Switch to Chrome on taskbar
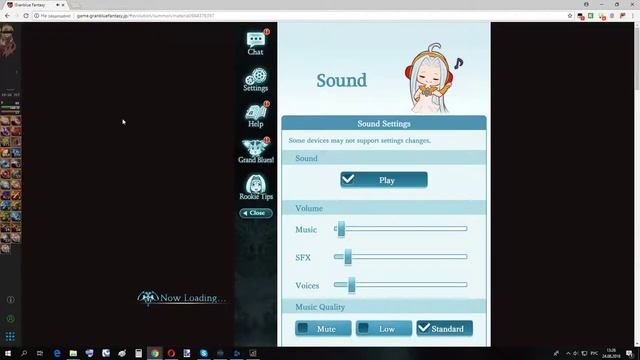 pyautogui.click(x=155, y=353)
